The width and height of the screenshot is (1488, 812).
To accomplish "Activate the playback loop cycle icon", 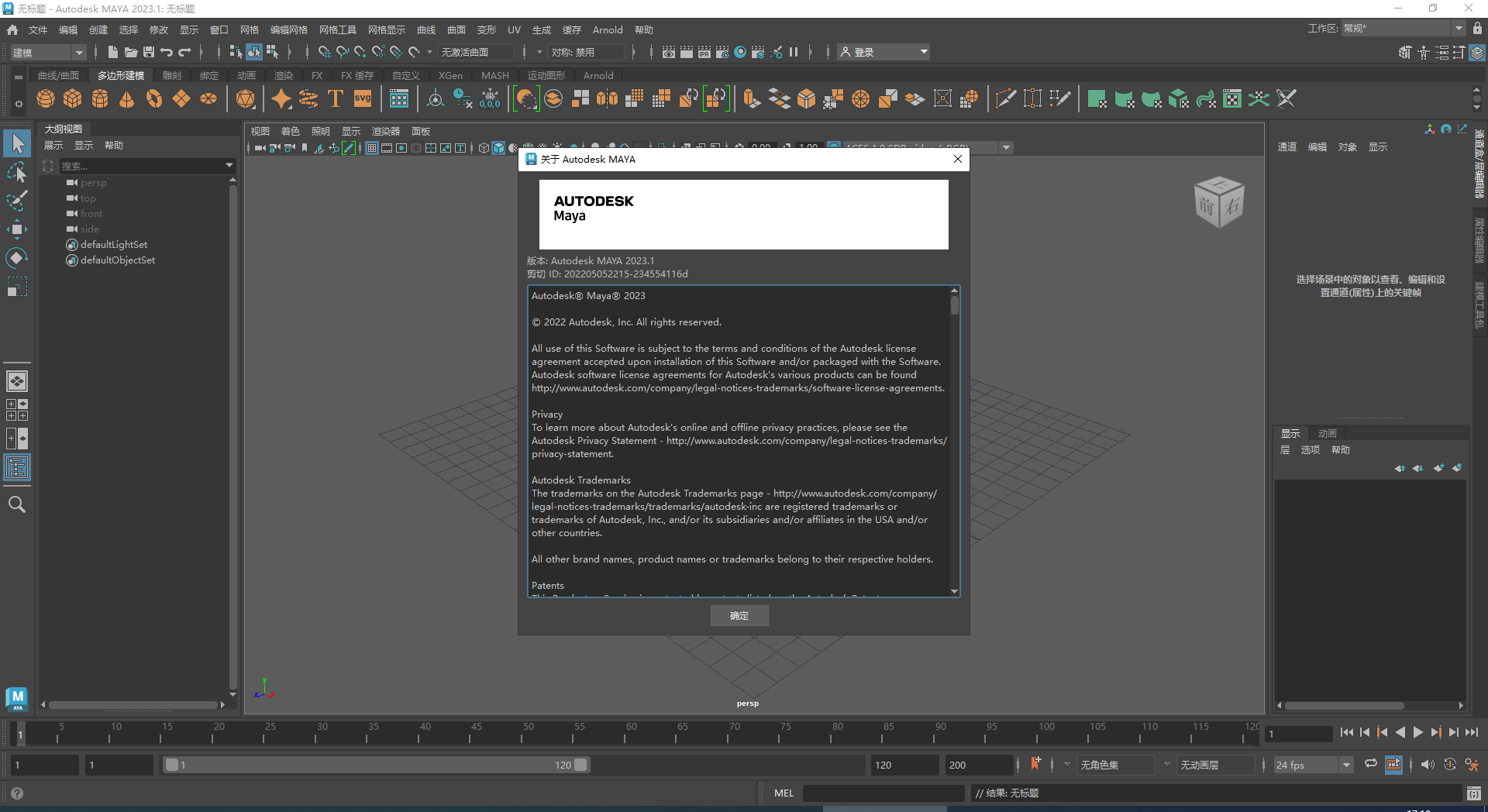I will coord(1370,765).
